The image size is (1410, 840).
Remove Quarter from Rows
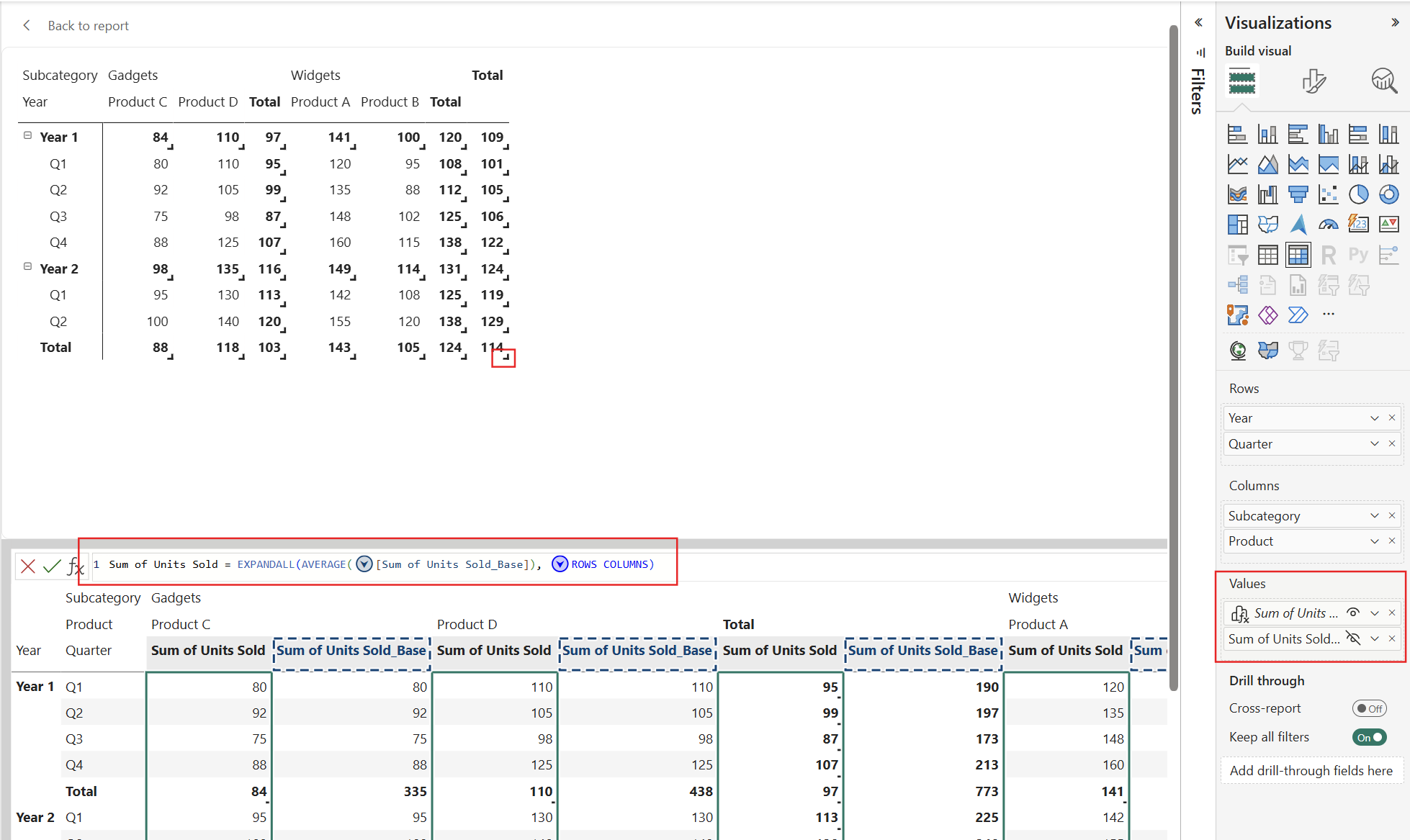pos(1392,443)
